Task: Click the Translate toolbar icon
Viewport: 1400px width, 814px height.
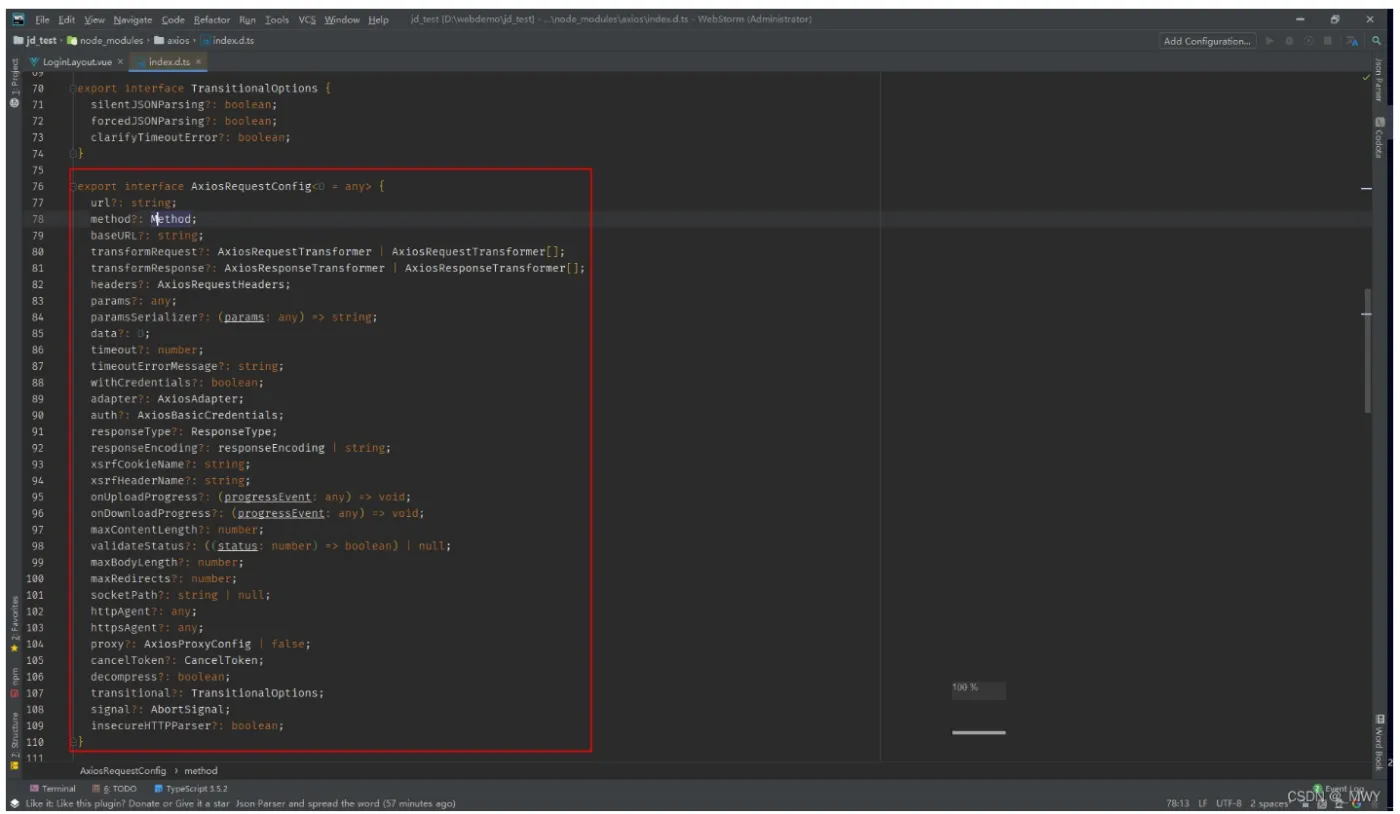Action: [1353, 41]
